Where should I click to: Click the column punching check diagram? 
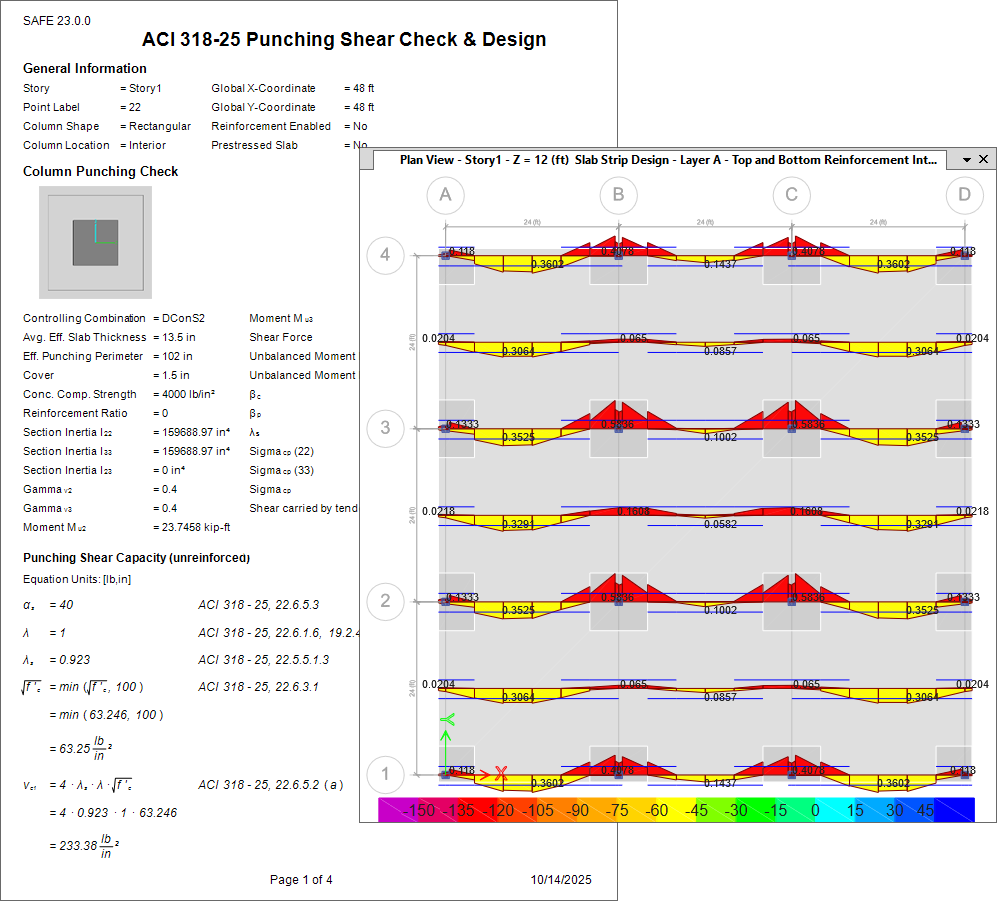coord(95,243)
